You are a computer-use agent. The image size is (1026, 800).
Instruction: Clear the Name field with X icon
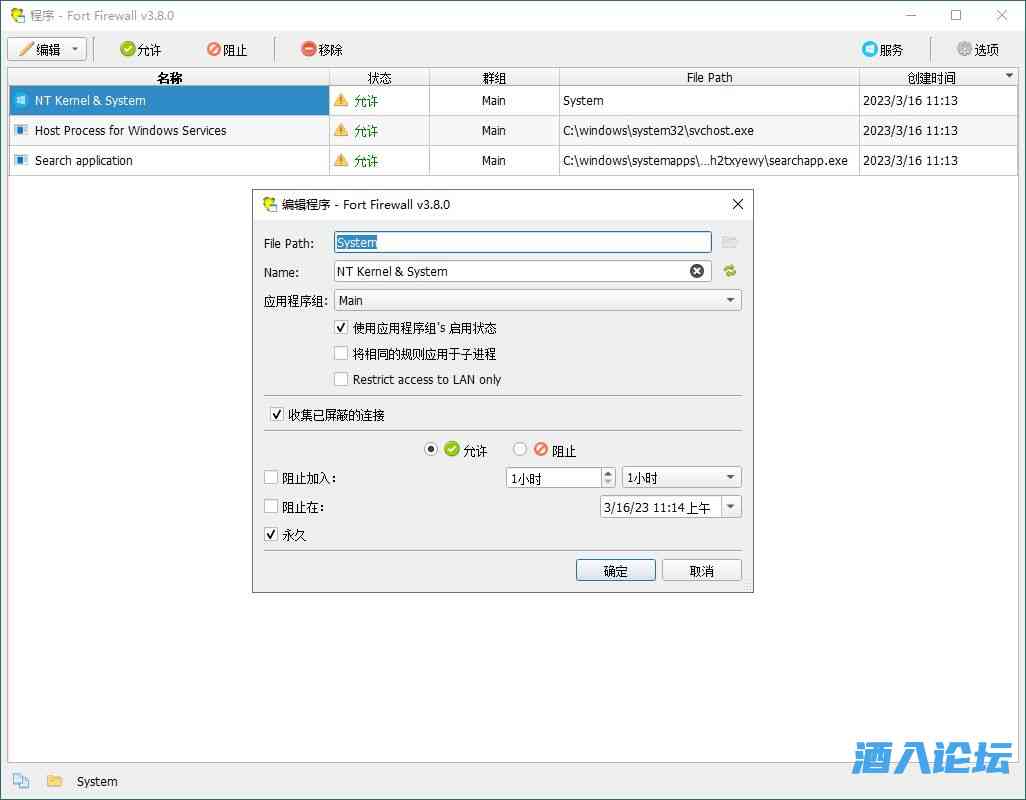pyautogui.click(x=697, y=271)
